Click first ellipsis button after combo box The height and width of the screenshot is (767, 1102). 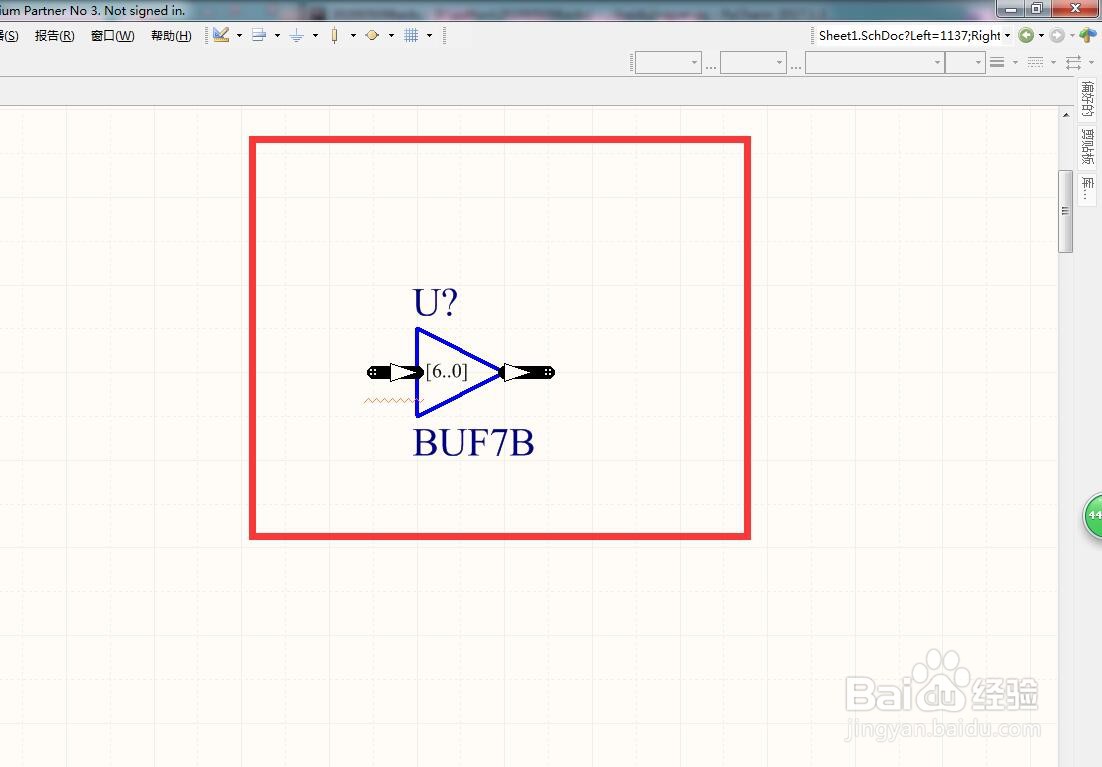(711, 65)
